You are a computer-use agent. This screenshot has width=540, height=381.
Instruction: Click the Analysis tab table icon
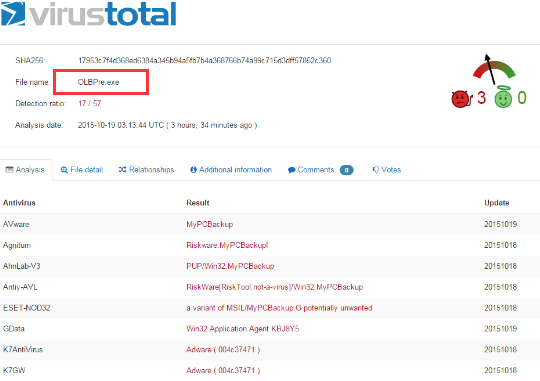point(9,169)
